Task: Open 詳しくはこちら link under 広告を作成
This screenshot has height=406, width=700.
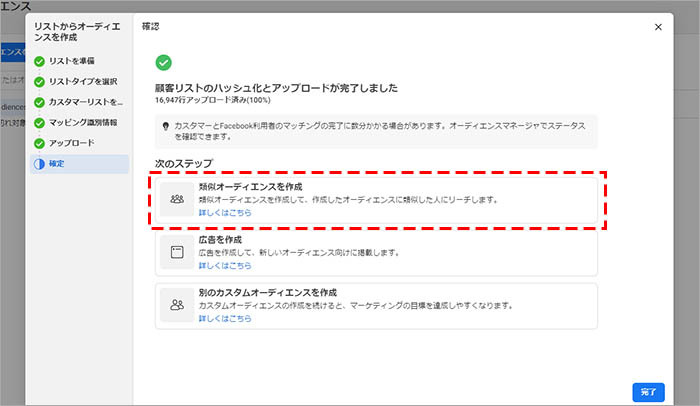Action: 223,266
